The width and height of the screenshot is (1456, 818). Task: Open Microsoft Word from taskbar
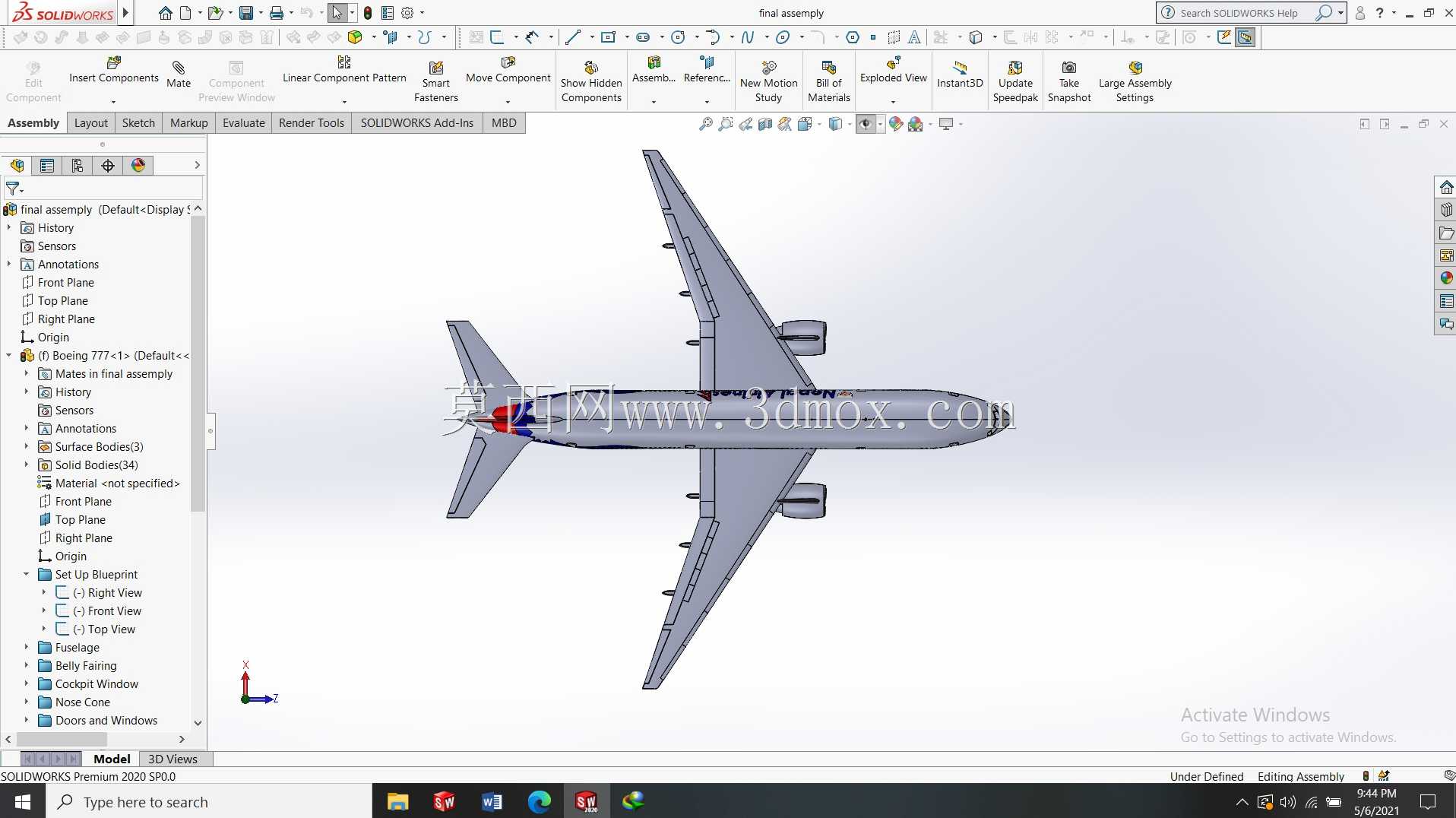492,801
